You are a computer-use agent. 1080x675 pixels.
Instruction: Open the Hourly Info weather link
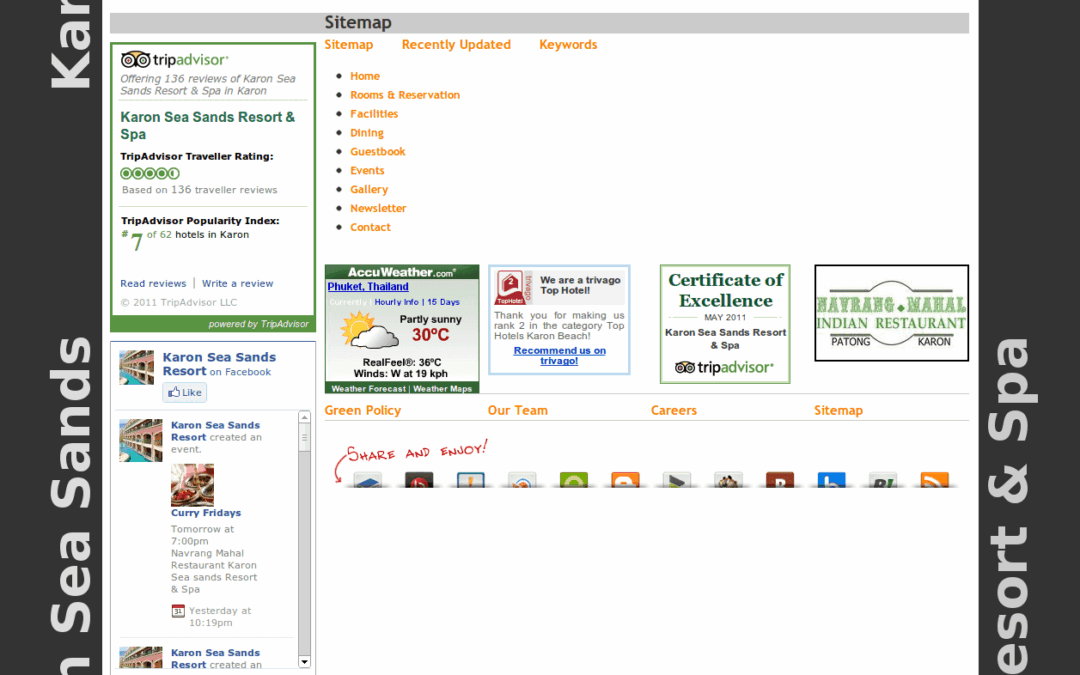click(x=396, y=302)
